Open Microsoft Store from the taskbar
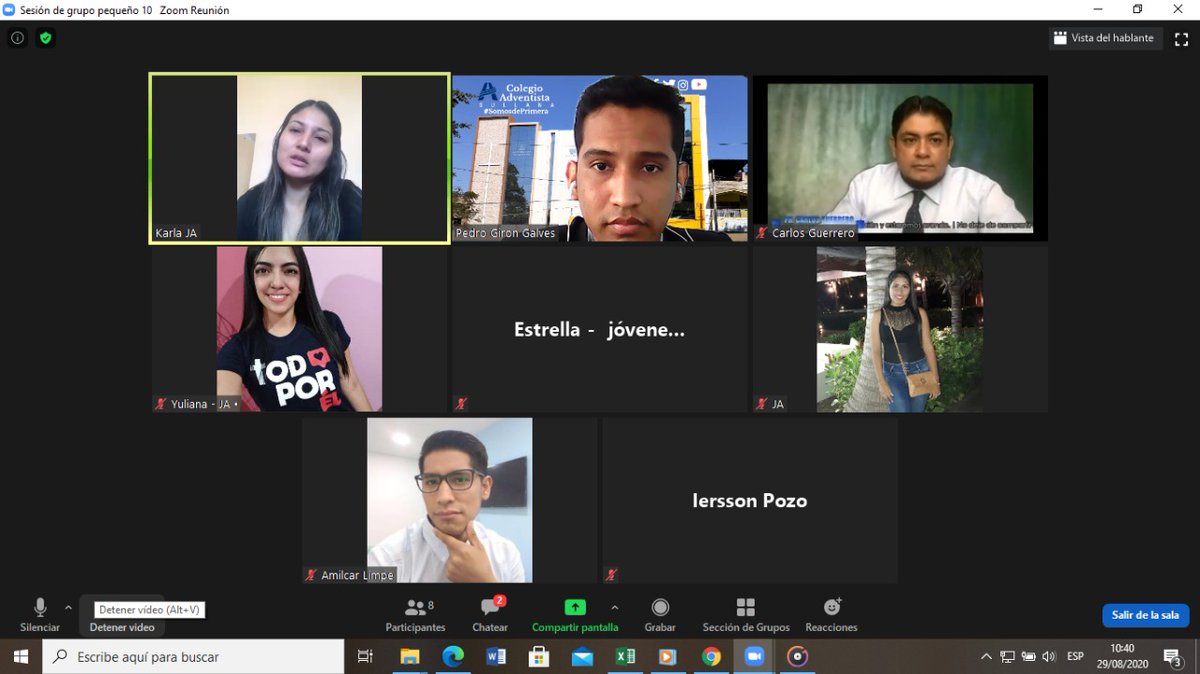The height and width of the screenshot is (674, 1200). (x=539, y=657)
